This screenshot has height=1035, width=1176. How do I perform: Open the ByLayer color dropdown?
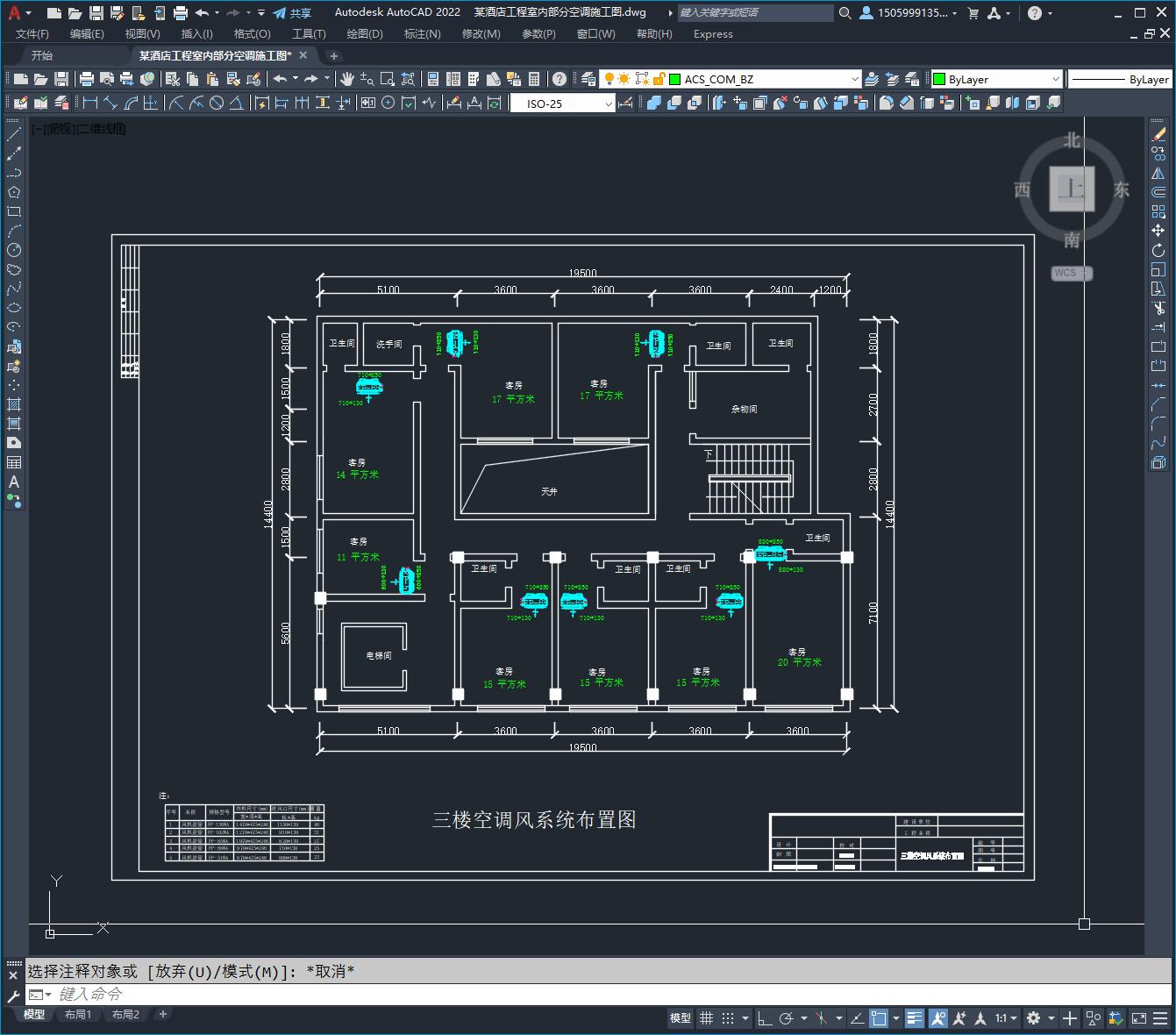point(996,79)
